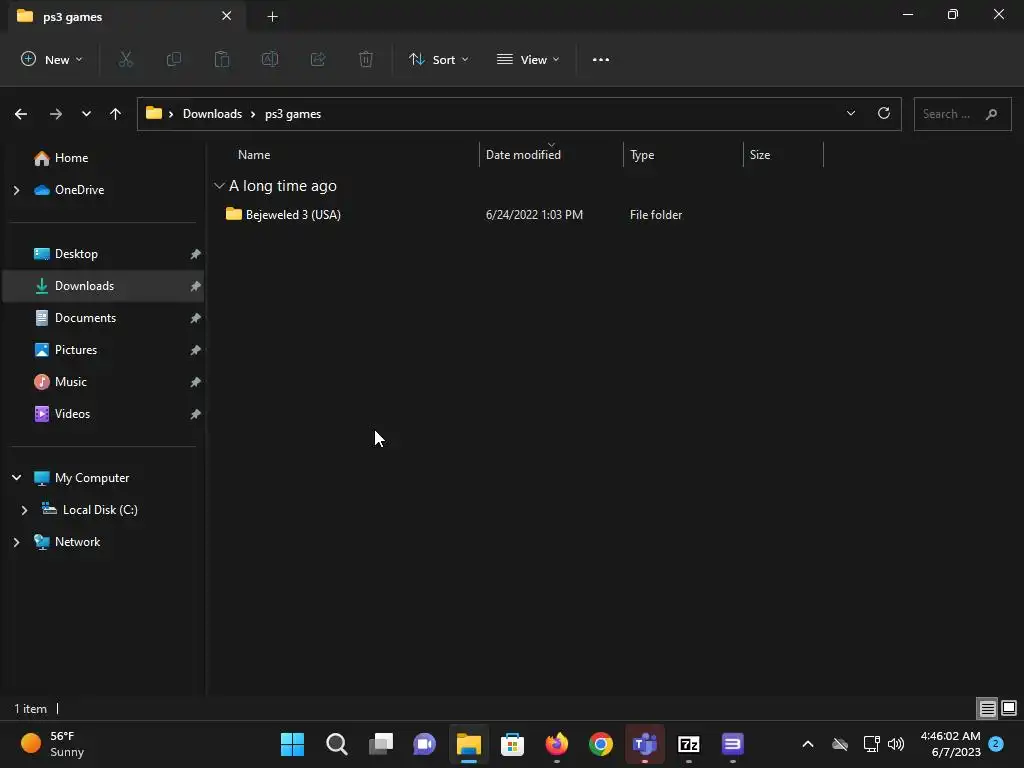The height and width of the screenshot is (768, 1024).
Task: Click the Rename icon in toolbar
Action: pos(270,59)
